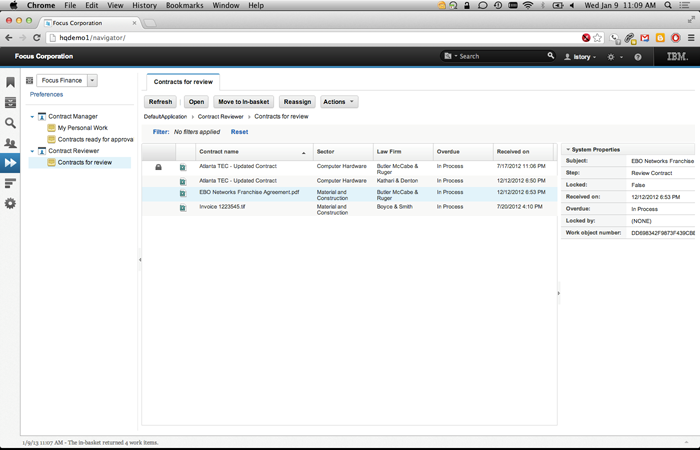Open the Teamspaces people icon in sidebar
This screenshot has width=700, height=450.
click(x=10, y=143)
